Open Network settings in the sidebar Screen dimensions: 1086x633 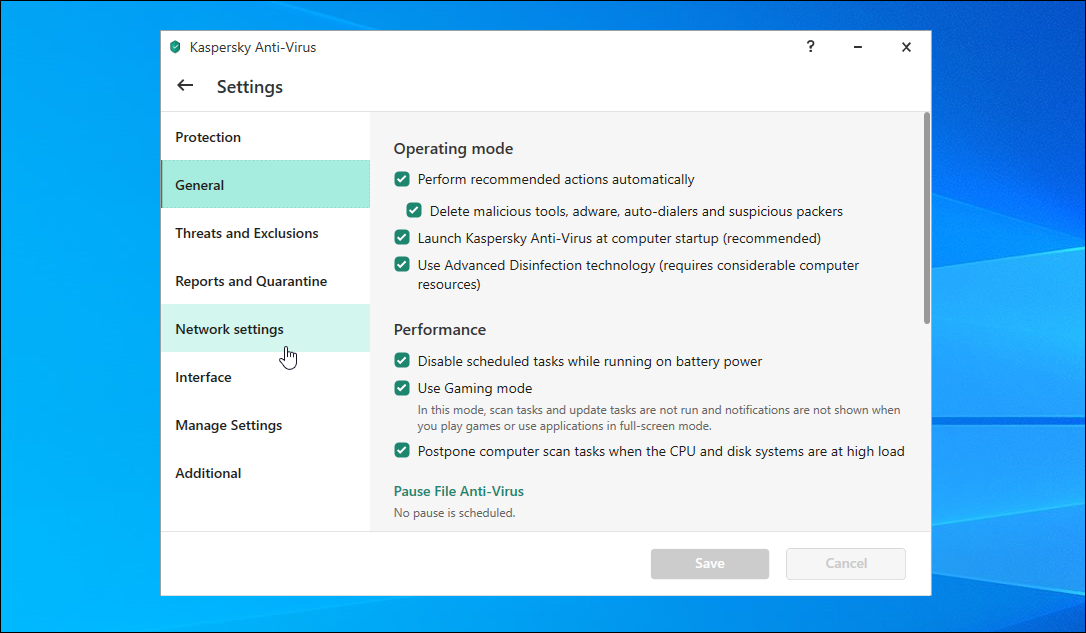click(x=230, y=329)
